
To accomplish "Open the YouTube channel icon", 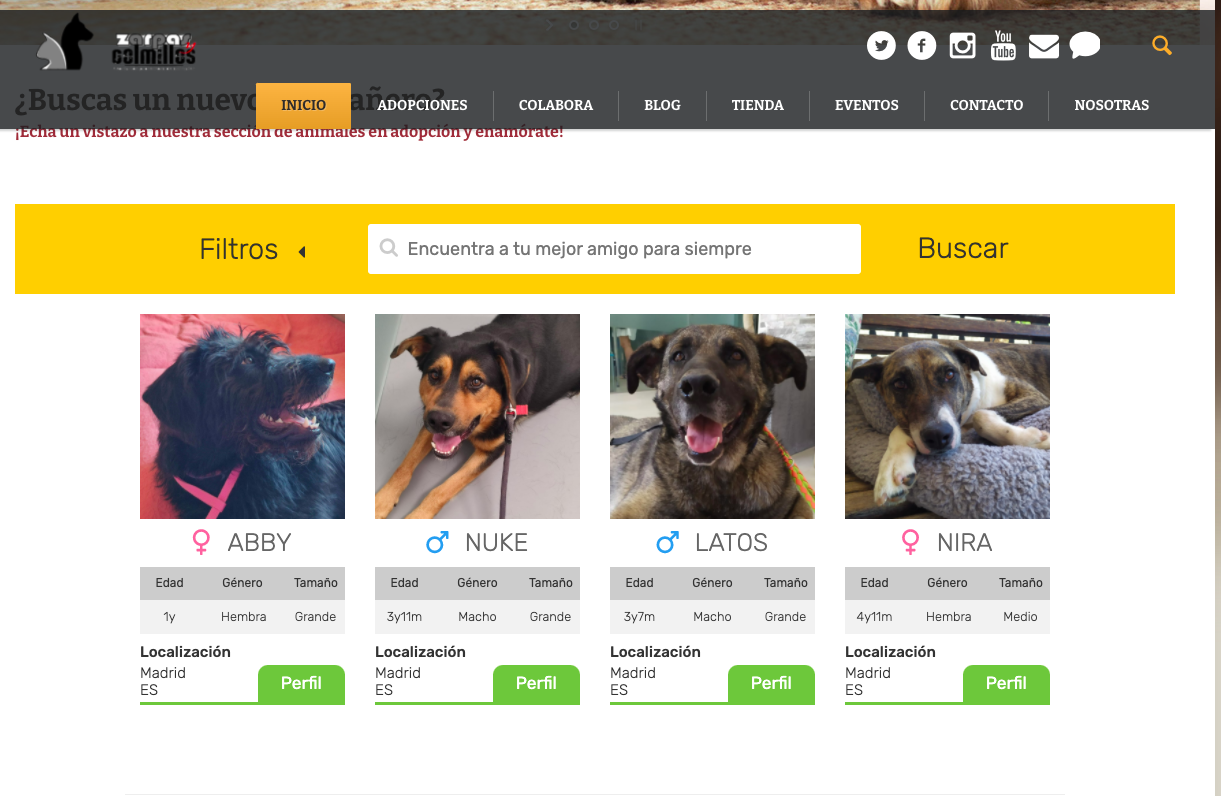I will tap(1003, 46).
